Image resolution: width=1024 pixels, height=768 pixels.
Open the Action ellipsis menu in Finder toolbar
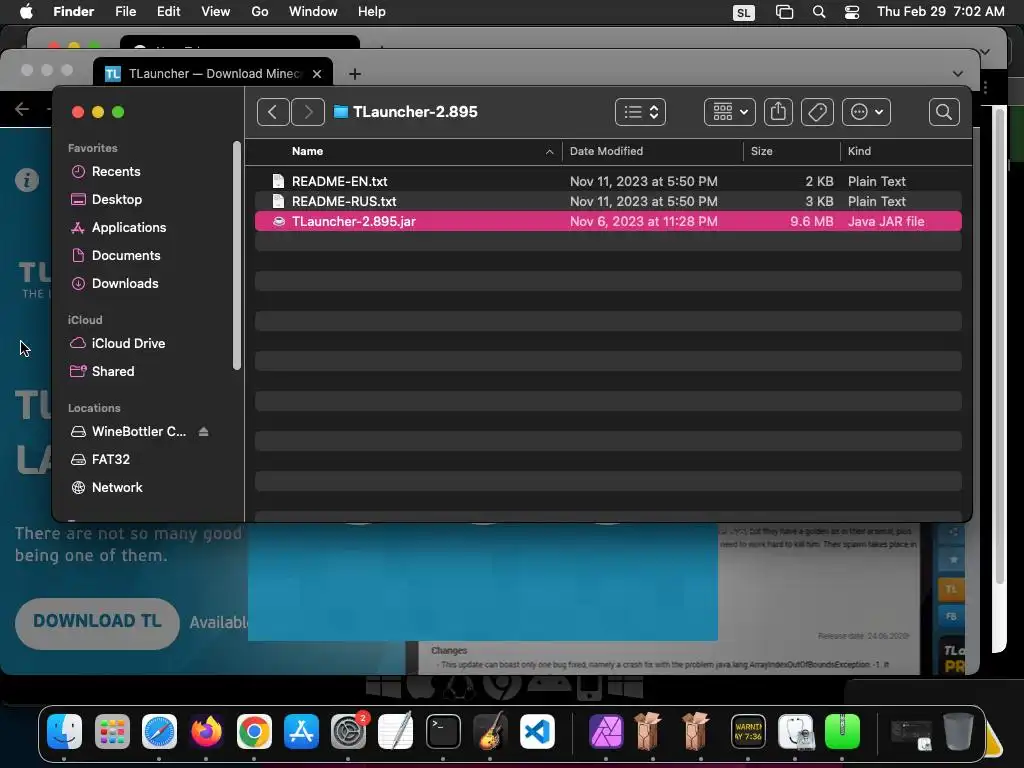click(867, 112)
